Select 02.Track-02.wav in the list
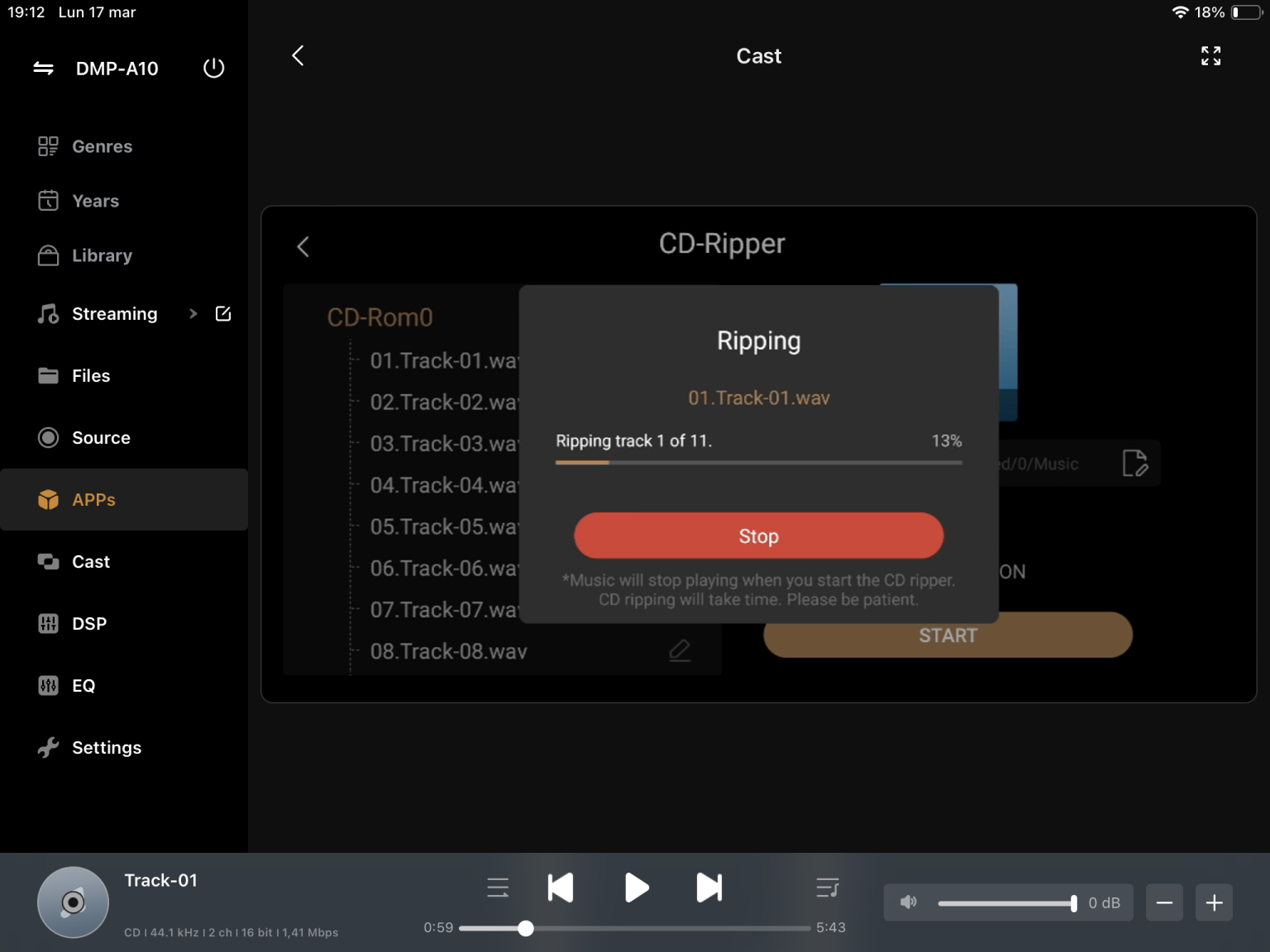This screenshot has width=1270, height=952. click(x=443, y=402)
